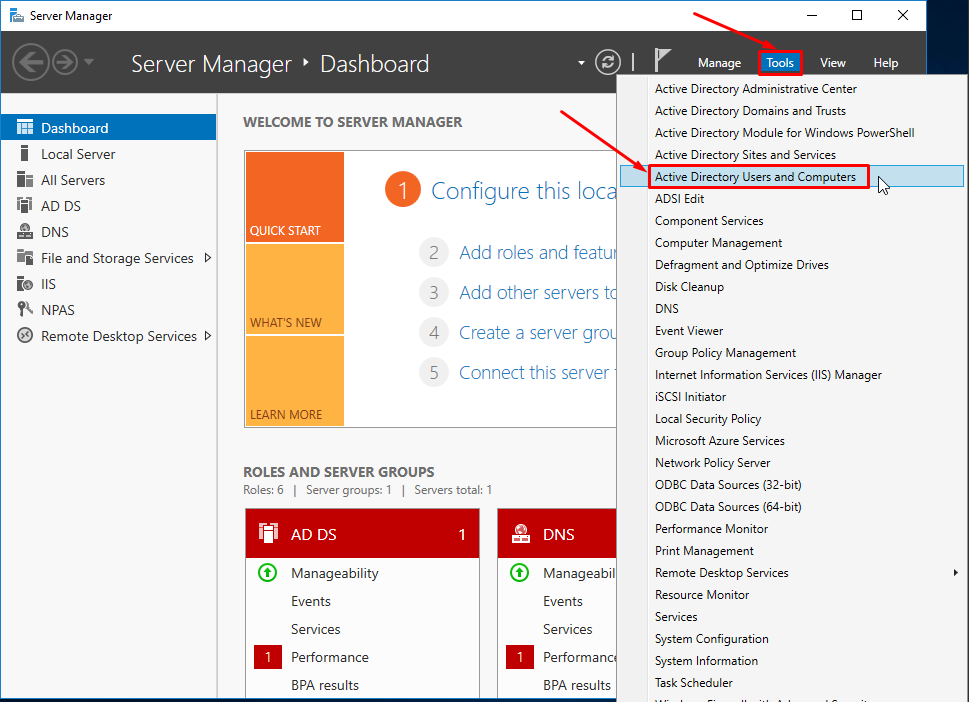The image size is (969, 702).
Task: Click AD DS Performance red alert badge
Action: point(268,657)
